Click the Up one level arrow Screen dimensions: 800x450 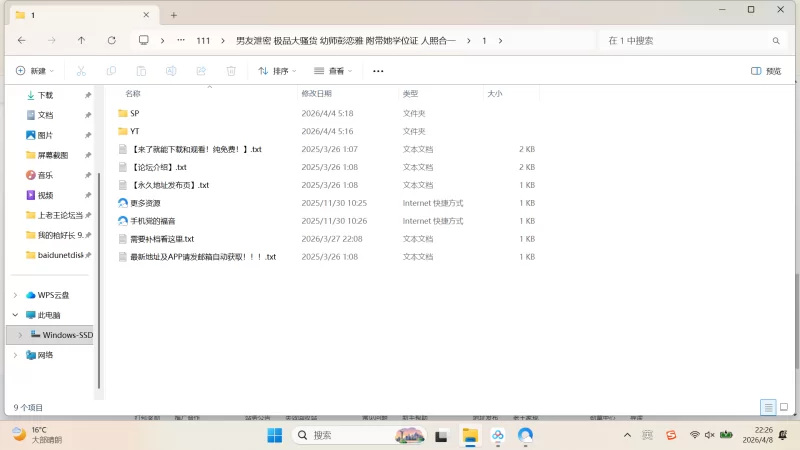[81, 40]
